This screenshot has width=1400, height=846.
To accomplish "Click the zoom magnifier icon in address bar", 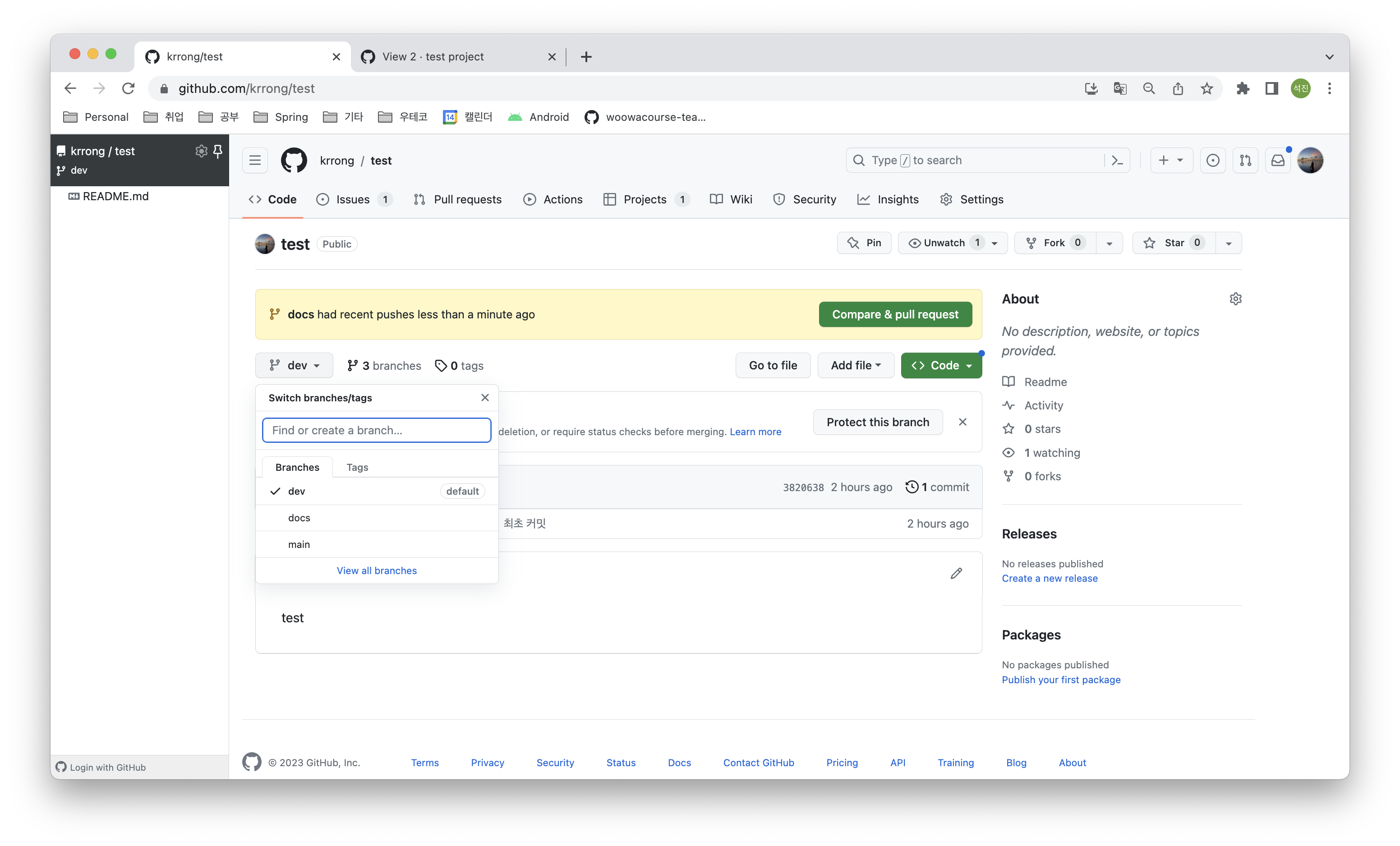I will point(1149,89).
